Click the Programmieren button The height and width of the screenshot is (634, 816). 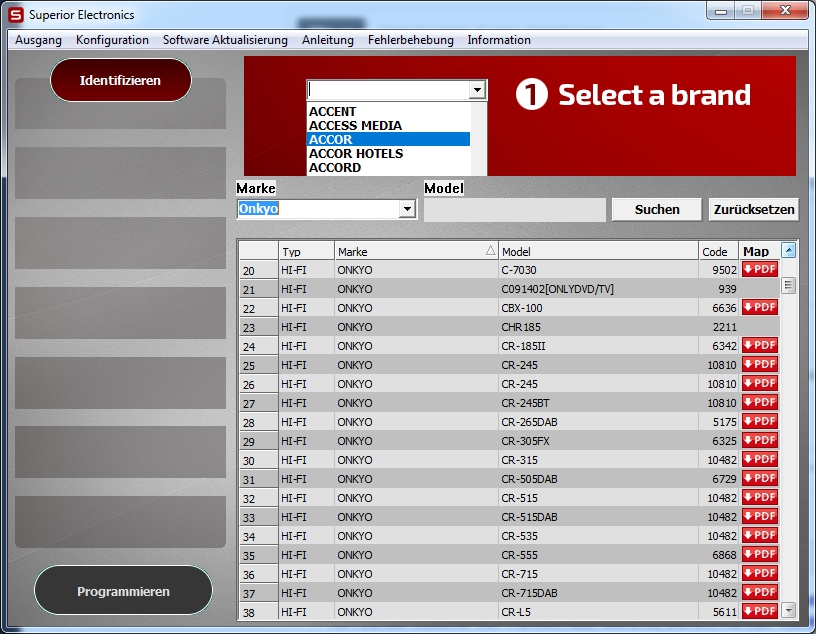point(123,591)
